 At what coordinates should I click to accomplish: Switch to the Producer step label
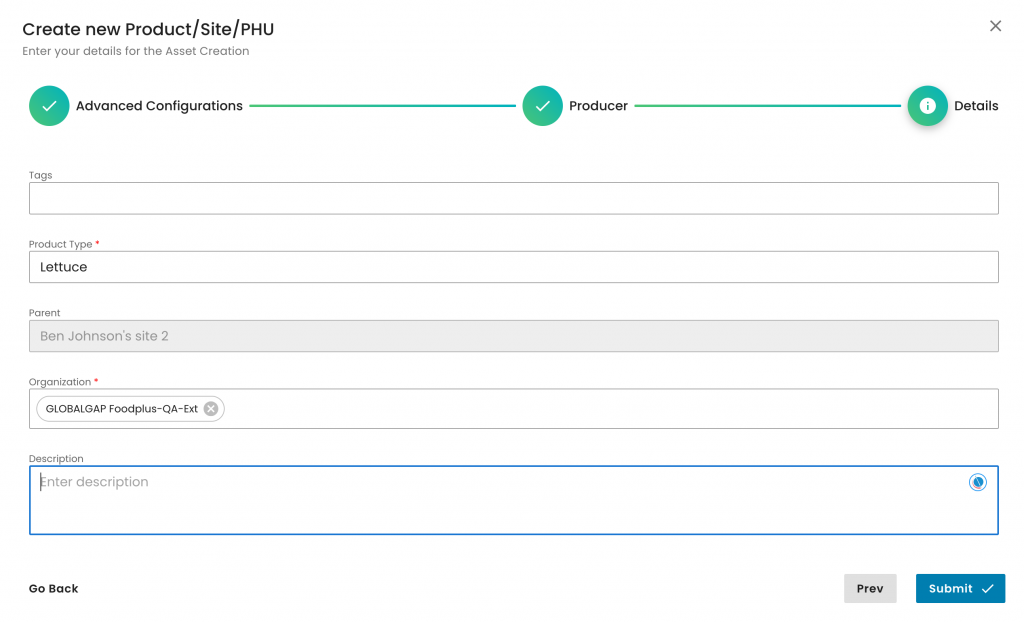598,106
